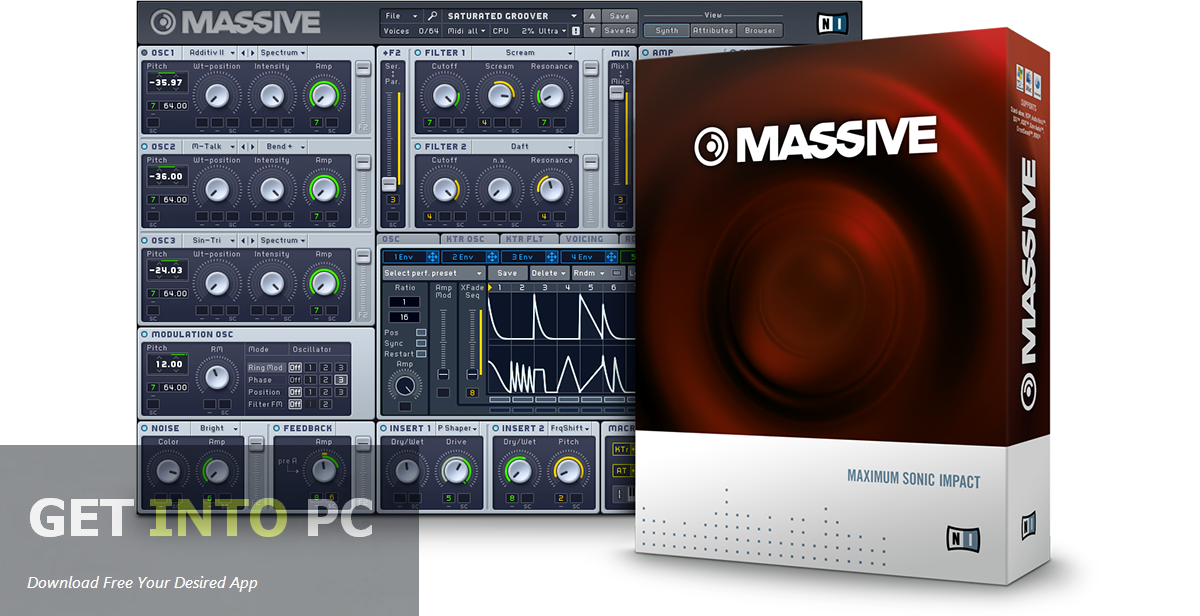Toggle the OSC3 power button
The height and width of the screenshot is (616, 1200).
145,240
